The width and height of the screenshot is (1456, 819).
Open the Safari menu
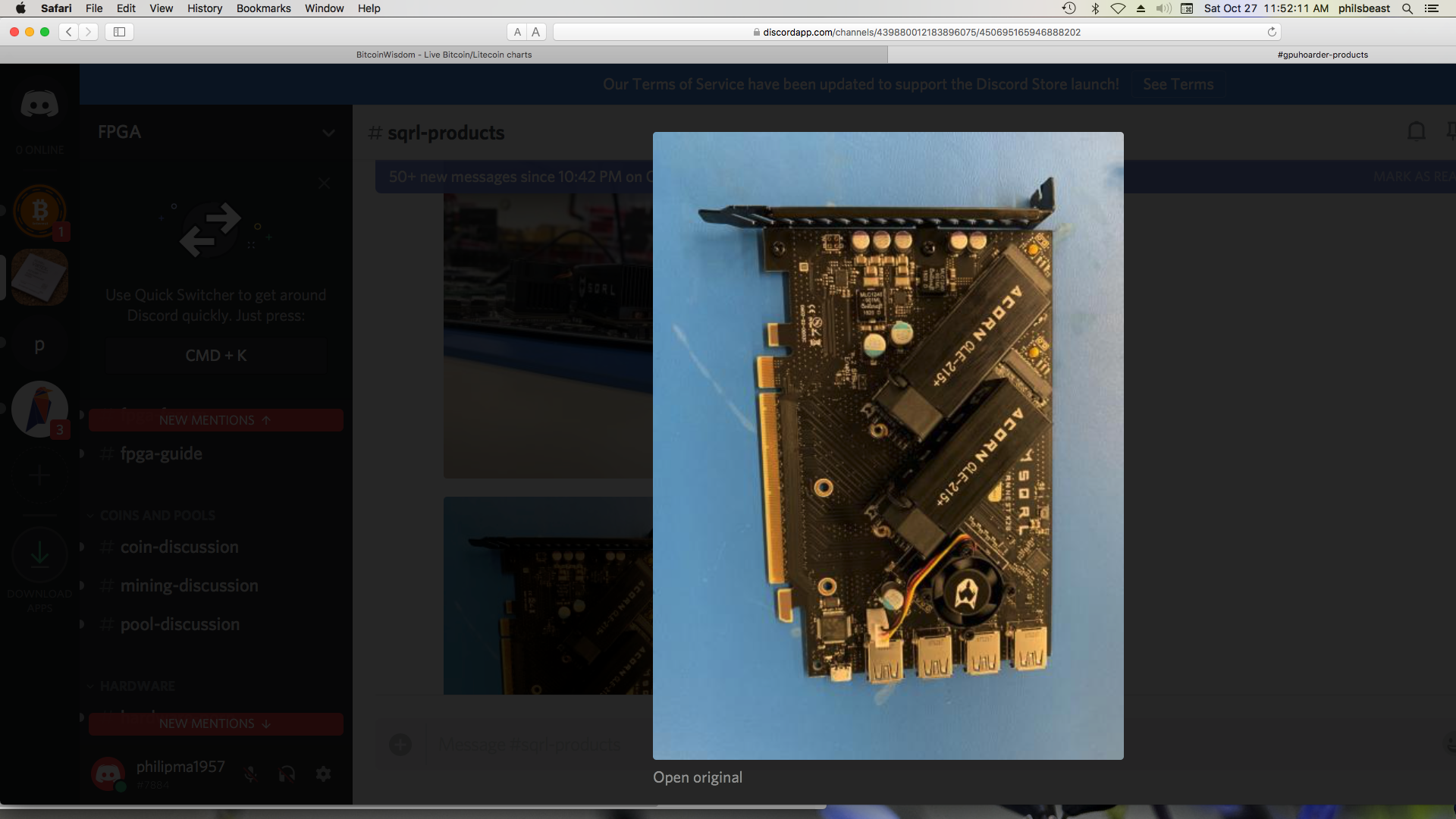(56, 8)
